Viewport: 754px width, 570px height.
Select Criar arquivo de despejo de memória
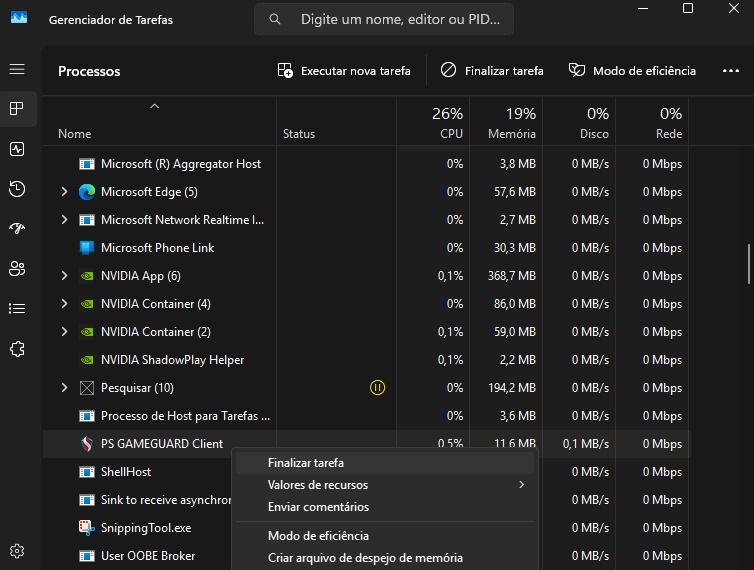pos(385,558)
